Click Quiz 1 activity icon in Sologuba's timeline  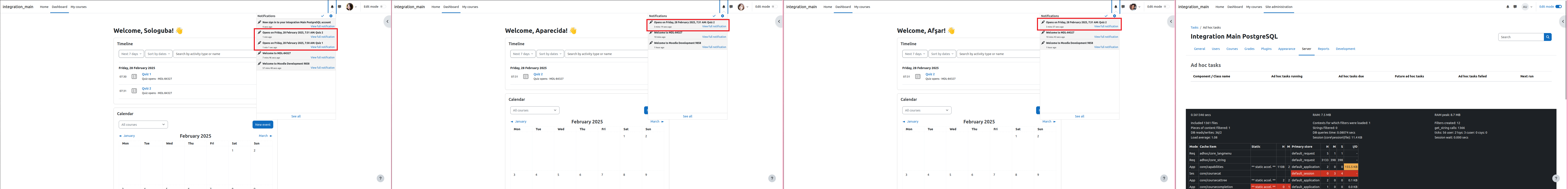[x=134, y=77]
